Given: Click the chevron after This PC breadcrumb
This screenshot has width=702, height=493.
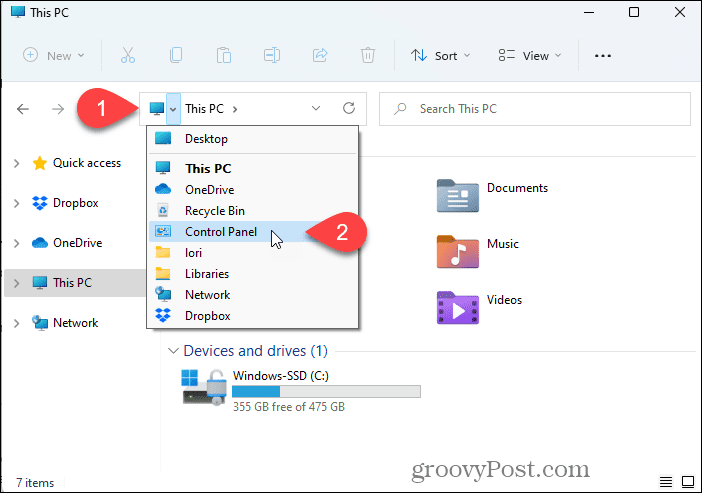Looking at the screenshot, I should coord(235,109).
